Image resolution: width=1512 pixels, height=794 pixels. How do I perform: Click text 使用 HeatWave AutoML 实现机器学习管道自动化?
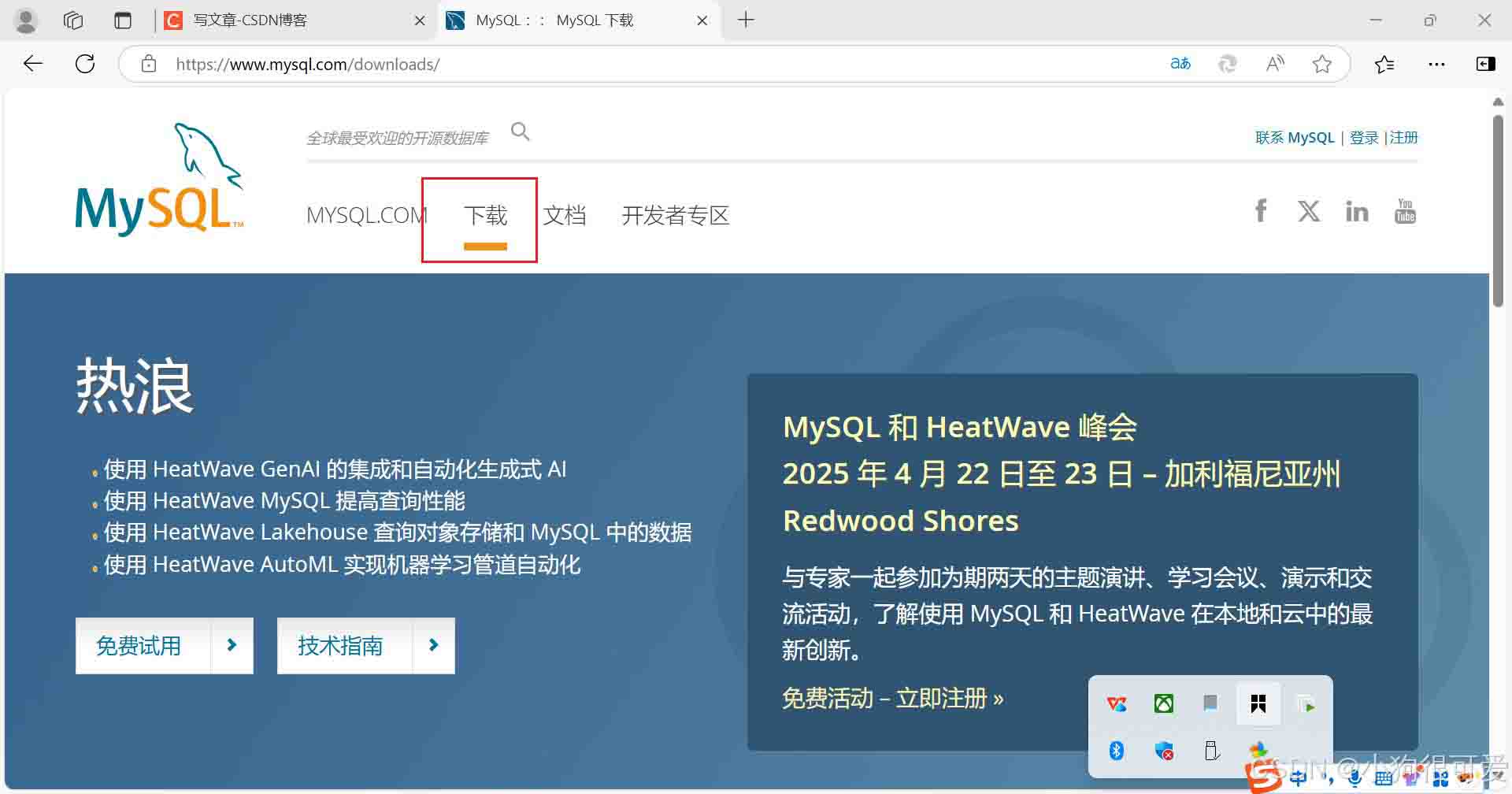pyautogui.click(x=342, y=565)
